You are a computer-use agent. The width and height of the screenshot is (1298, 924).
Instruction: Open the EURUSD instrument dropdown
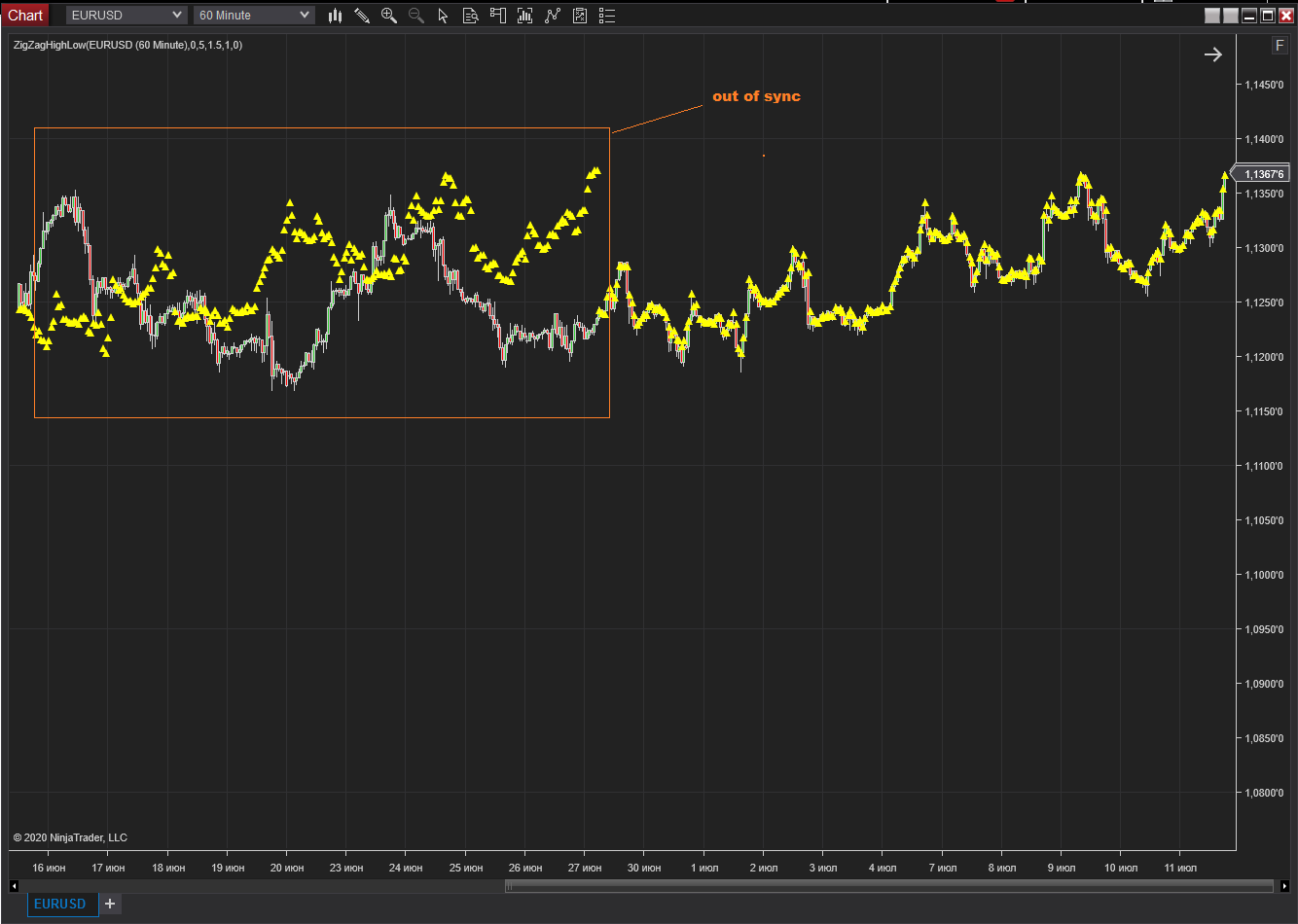(x=126, y=16)
